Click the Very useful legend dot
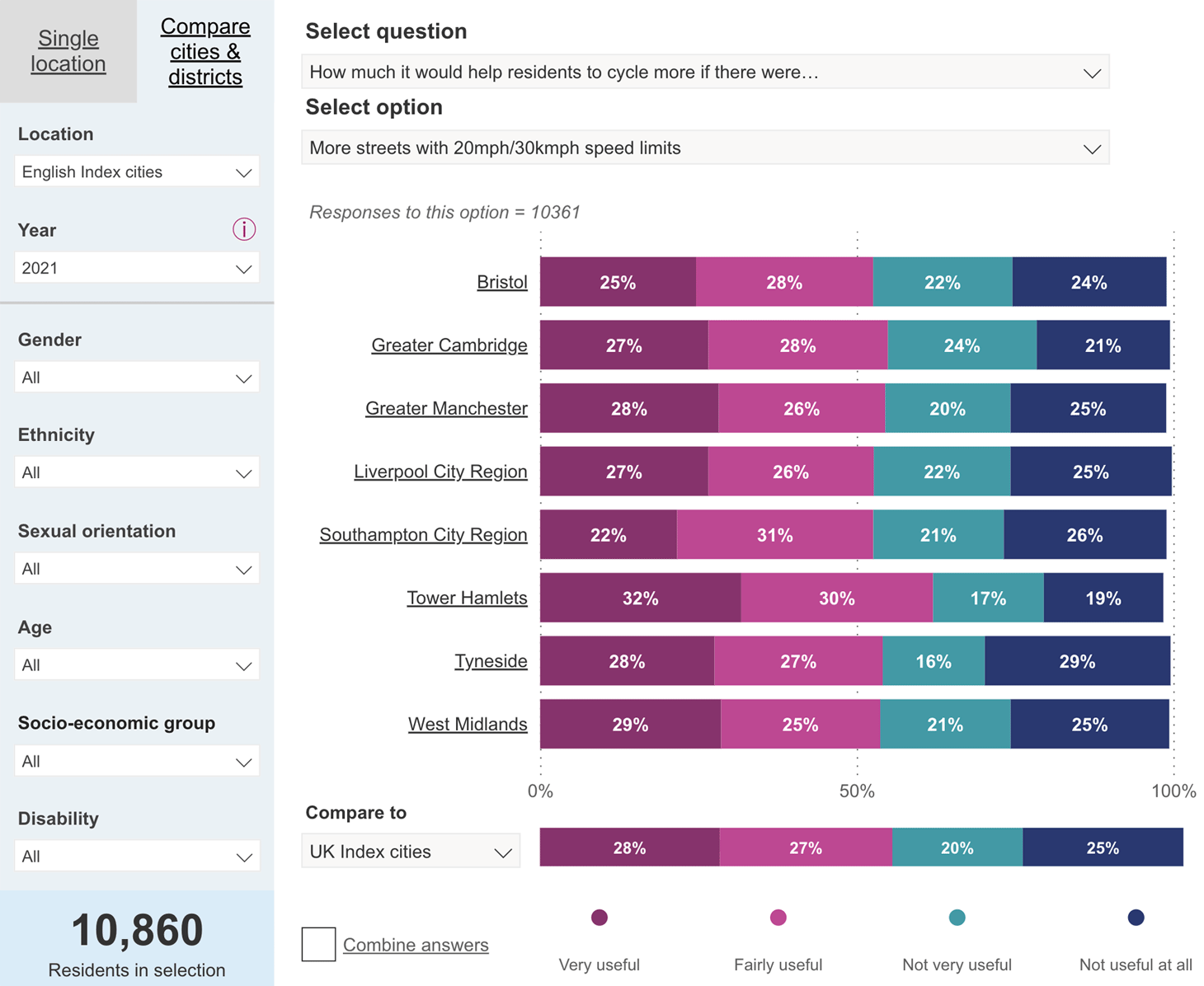This screenshot has width=1204, height=986. pos(600,918)
